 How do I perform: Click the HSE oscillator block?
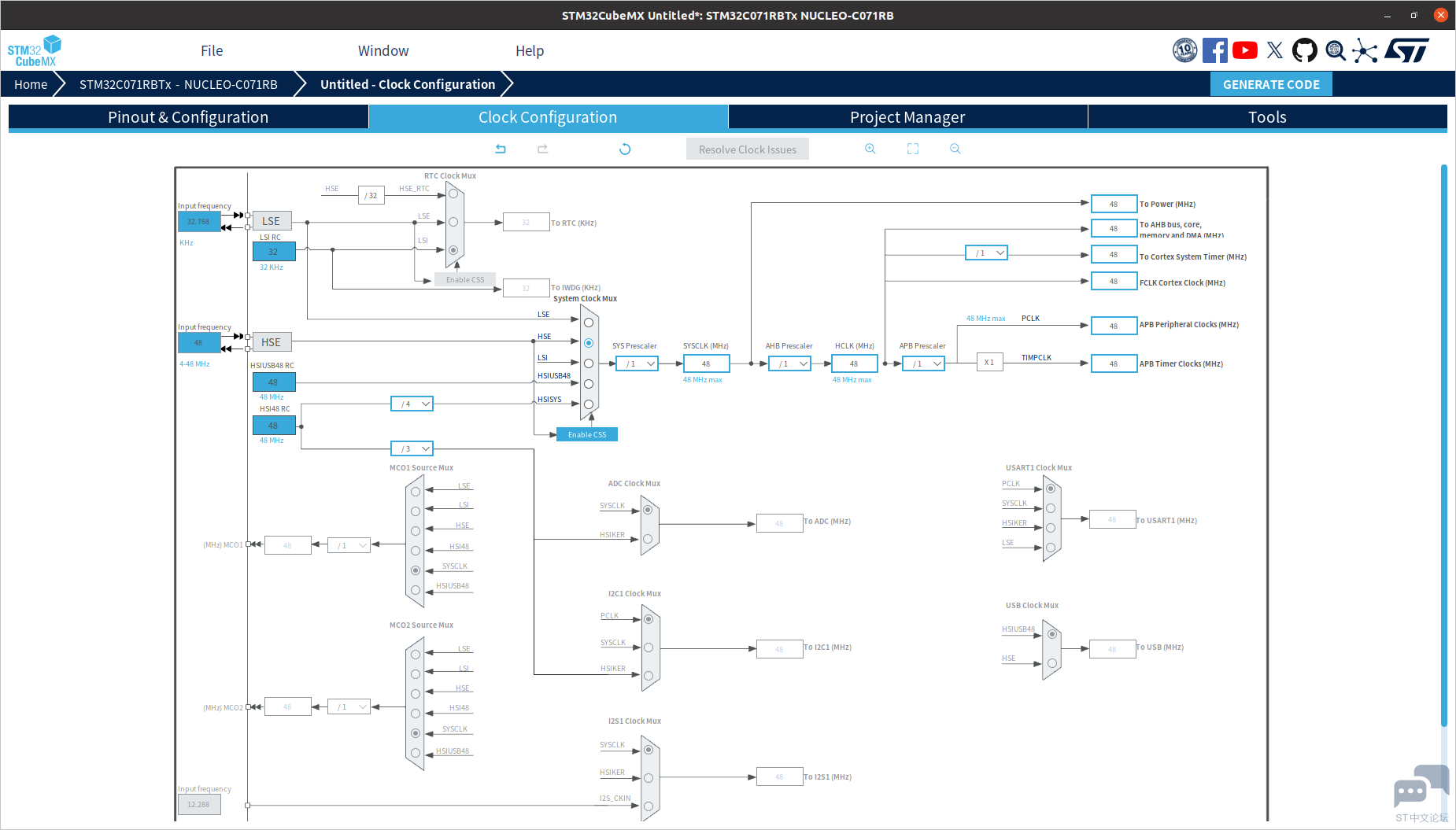click(x=272, y=342)
